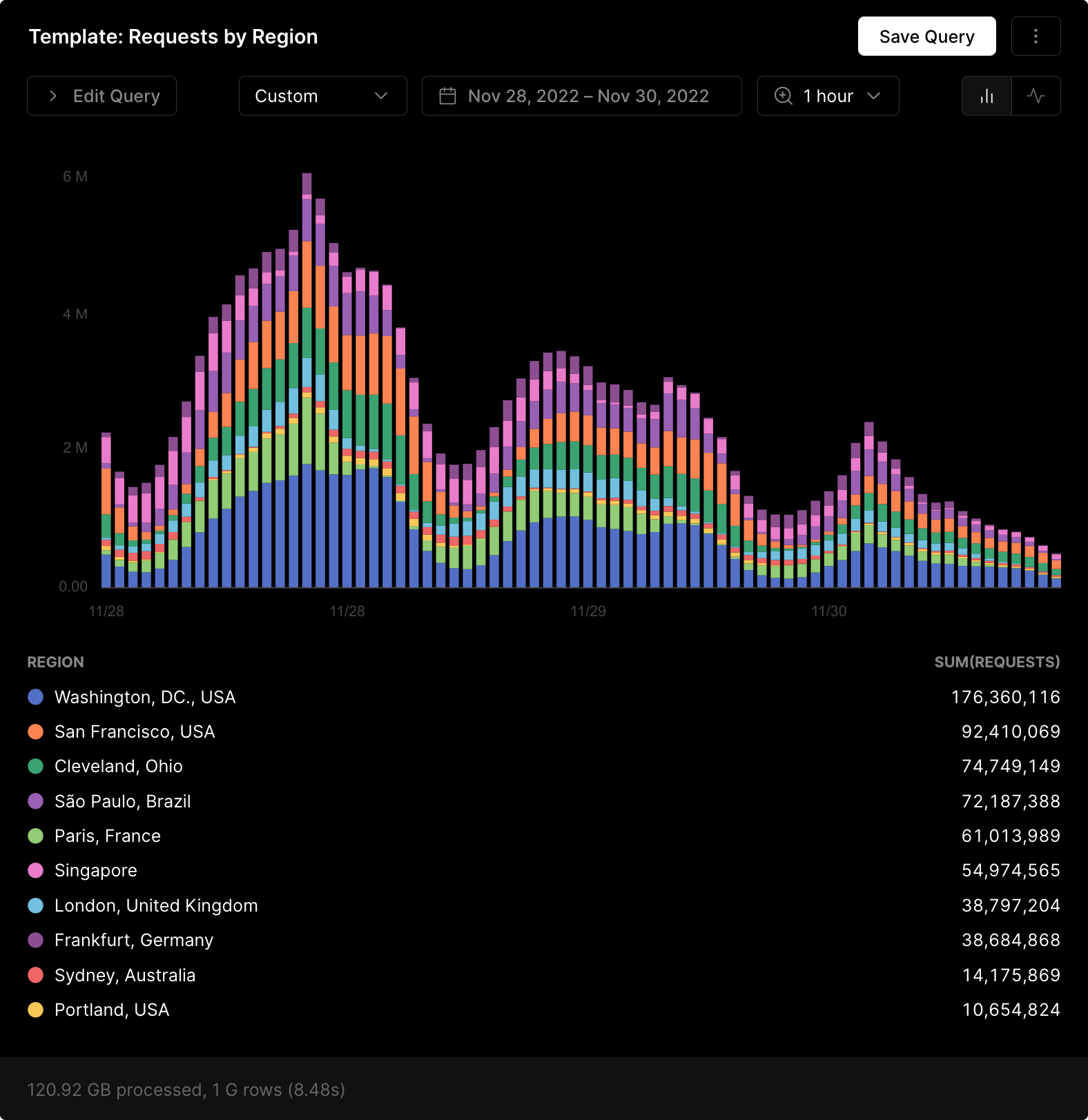This screenshot has height=1120, width=1088.
Task: Open the three-dot more options menu
Action: click(x=1036, y=37)
